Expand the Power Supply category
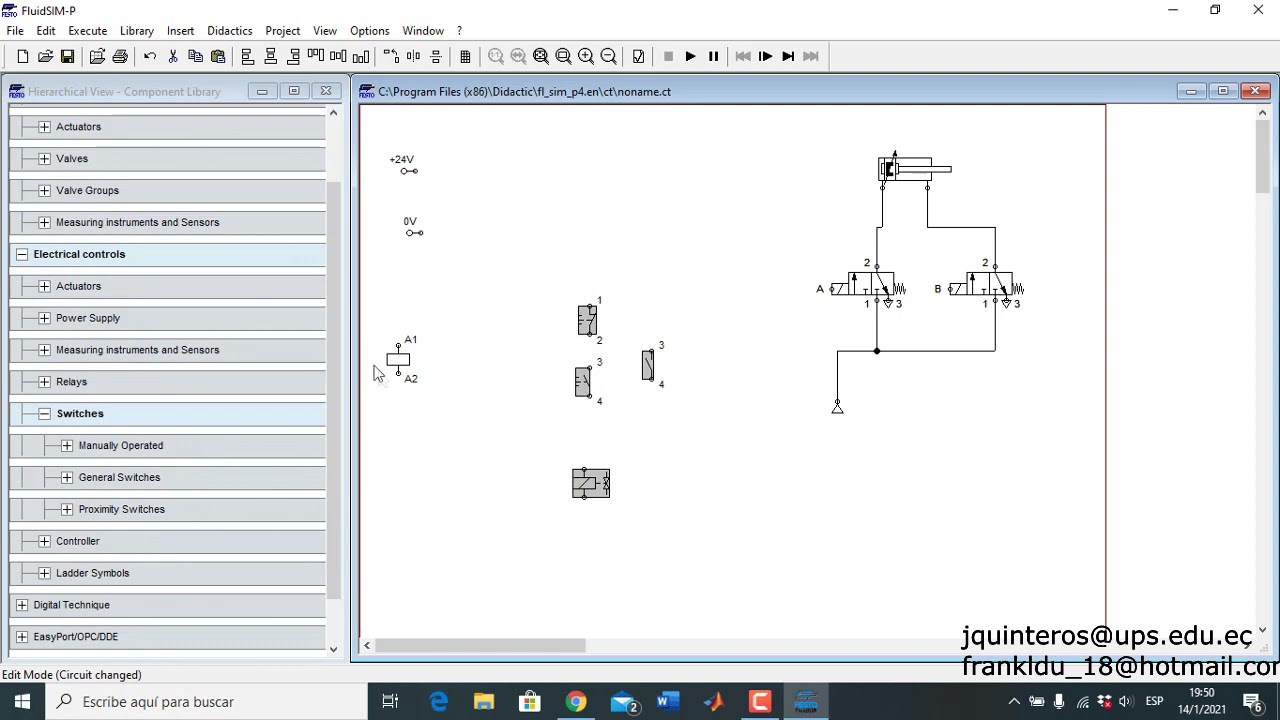1280x720 pixels. pos(44,318)
